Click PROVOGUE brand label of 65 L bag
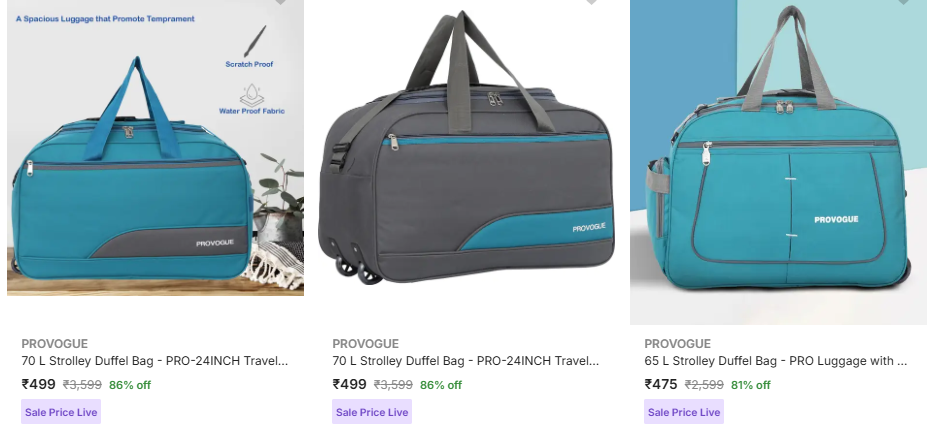The image size is (932, 436). [x=678, y=344]
